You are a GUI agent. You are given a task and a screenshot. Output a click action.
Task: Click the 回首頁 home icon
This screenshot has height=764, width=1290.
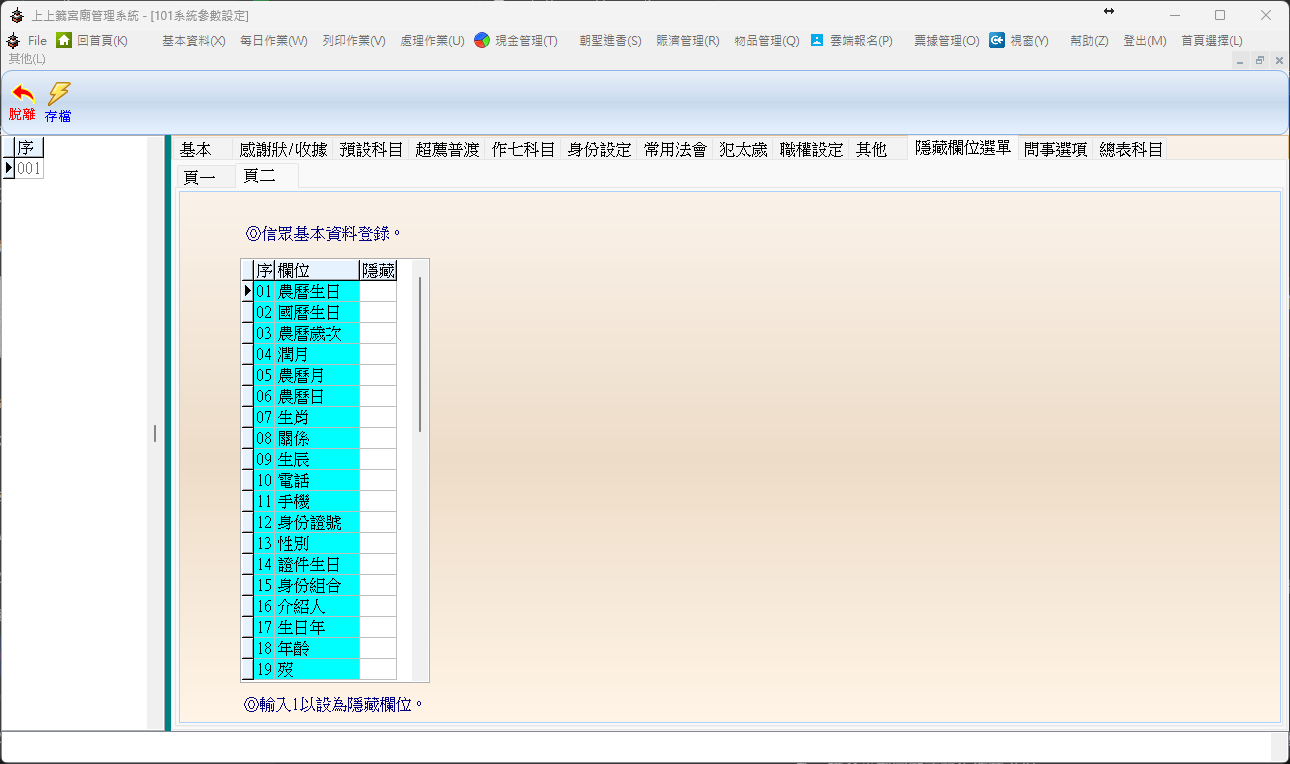tap(64, 40)
